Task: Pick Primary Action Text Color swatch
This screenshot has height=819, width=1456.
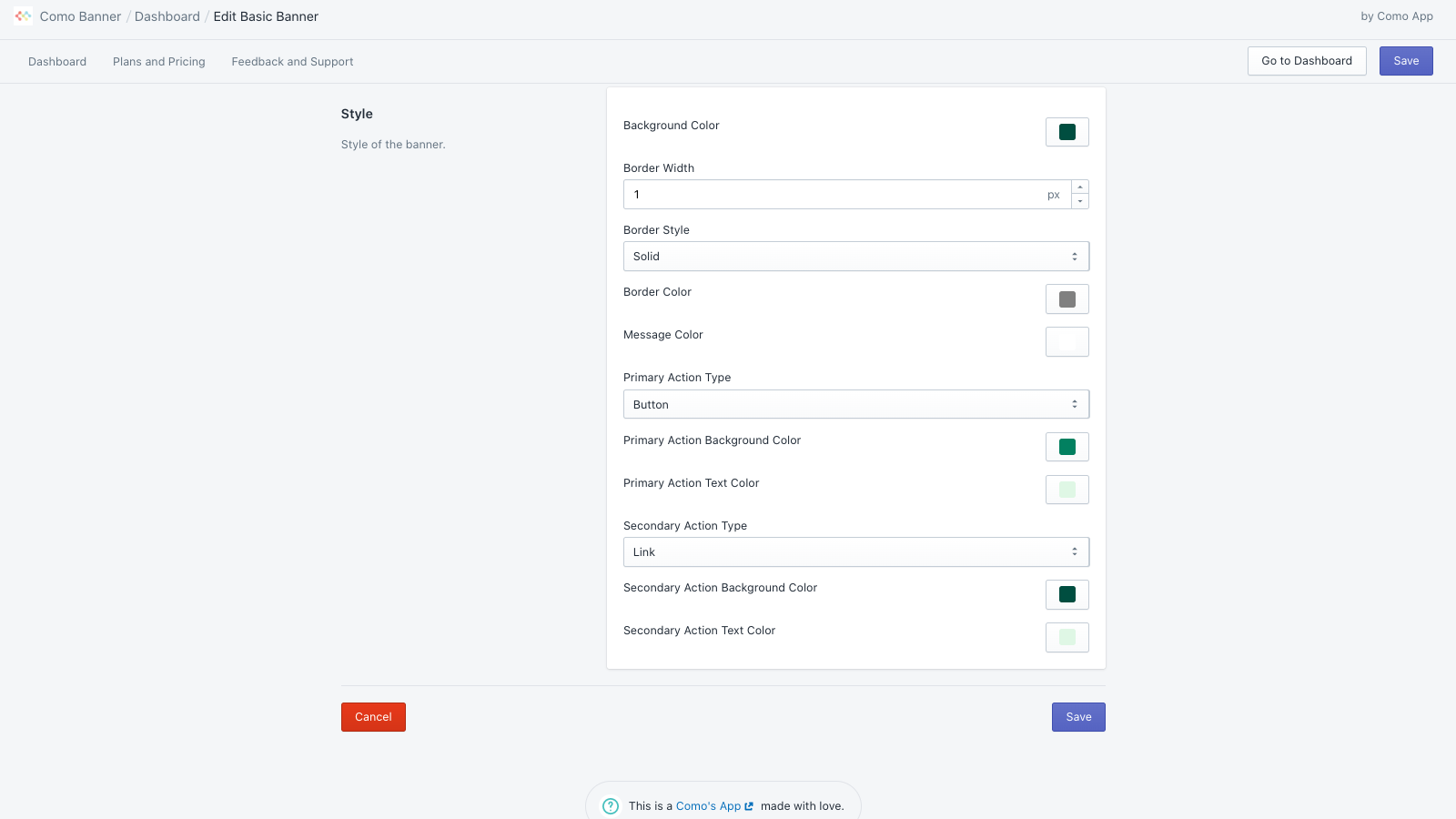Action: click(1067, 490)
